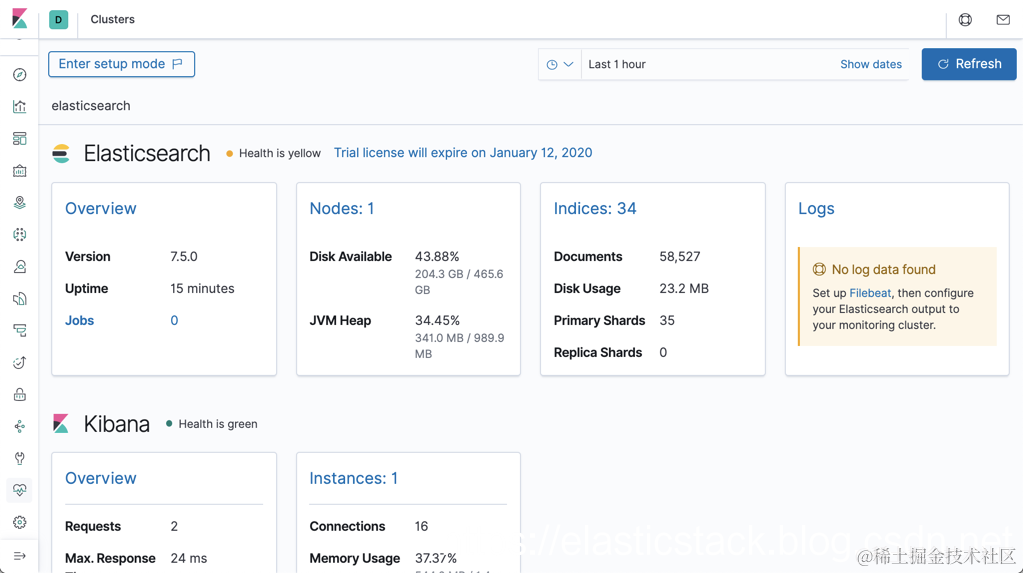Open Maps via the sidebar location pin icon
Image resolution: width=1023 pixels, height=573 pixels.
pos(20,202)
